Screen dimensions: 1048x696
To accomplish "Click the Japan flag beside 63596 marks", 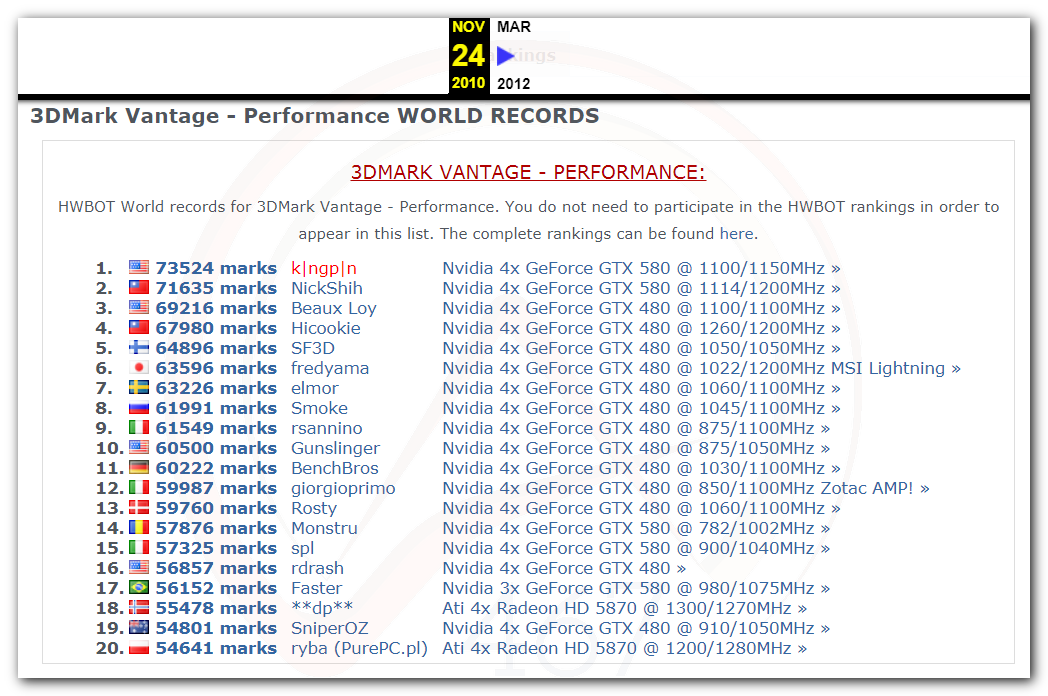I will pyautogui.click(x=139, y=368).
